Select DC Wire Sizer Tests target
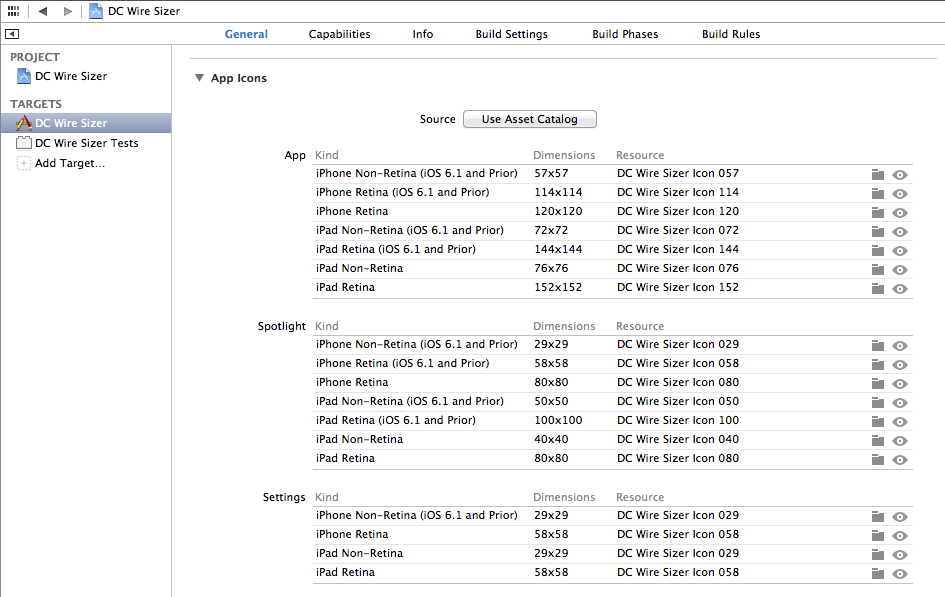The height and width of the screenshot is (597, 945). click(86, 143)
